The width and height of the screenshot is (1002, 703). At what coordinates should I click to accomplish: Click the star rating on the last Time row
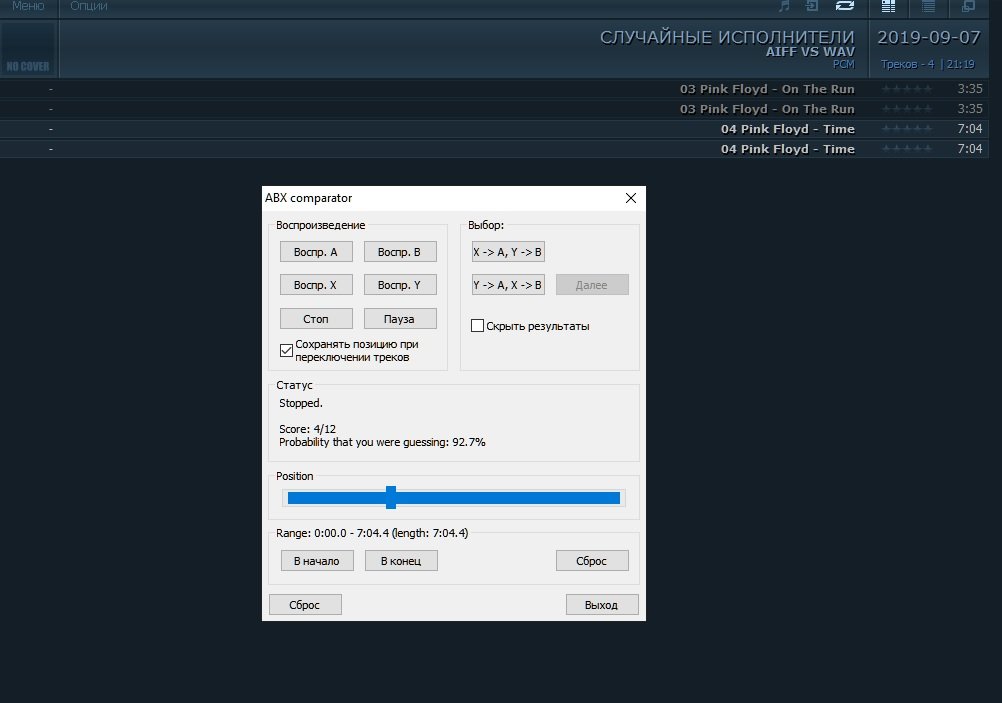point(907,149)
